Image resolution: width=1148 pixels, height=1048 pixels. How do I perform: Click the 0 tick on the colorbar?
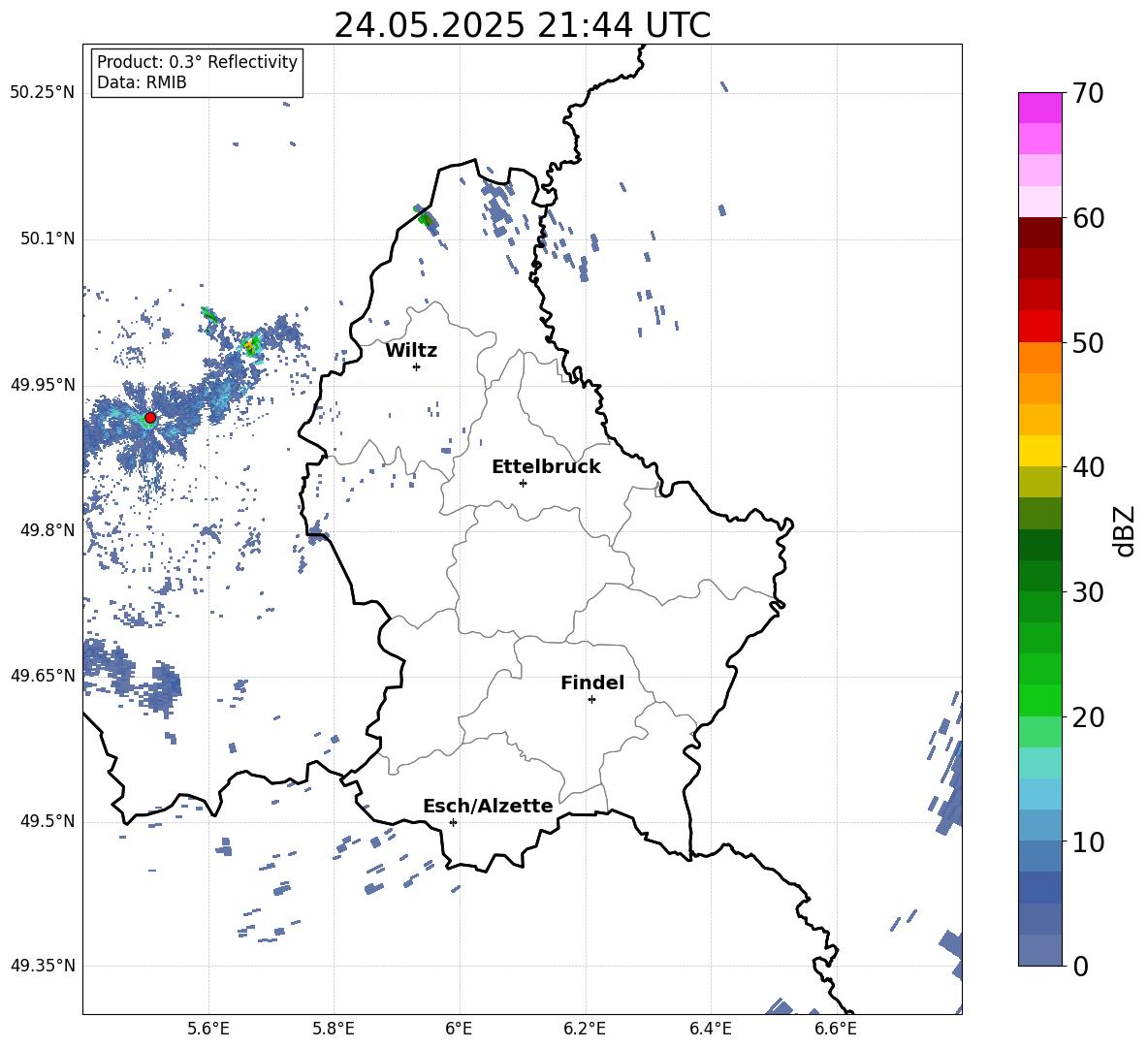tap(1080, 966)
